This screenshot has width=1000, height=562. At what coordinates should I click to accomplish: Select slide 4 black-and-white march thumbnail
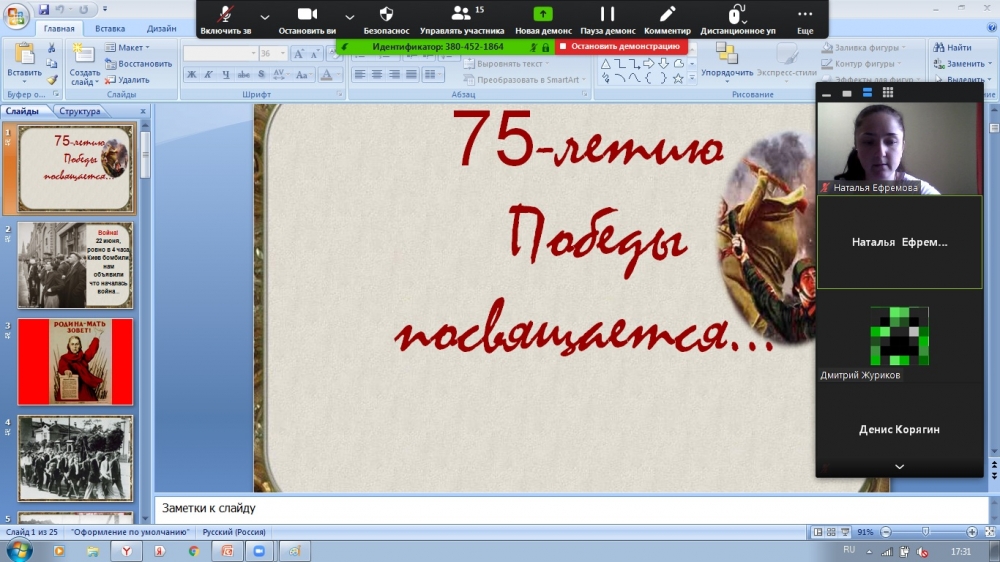pyautogui.click(x=75, y=459)
